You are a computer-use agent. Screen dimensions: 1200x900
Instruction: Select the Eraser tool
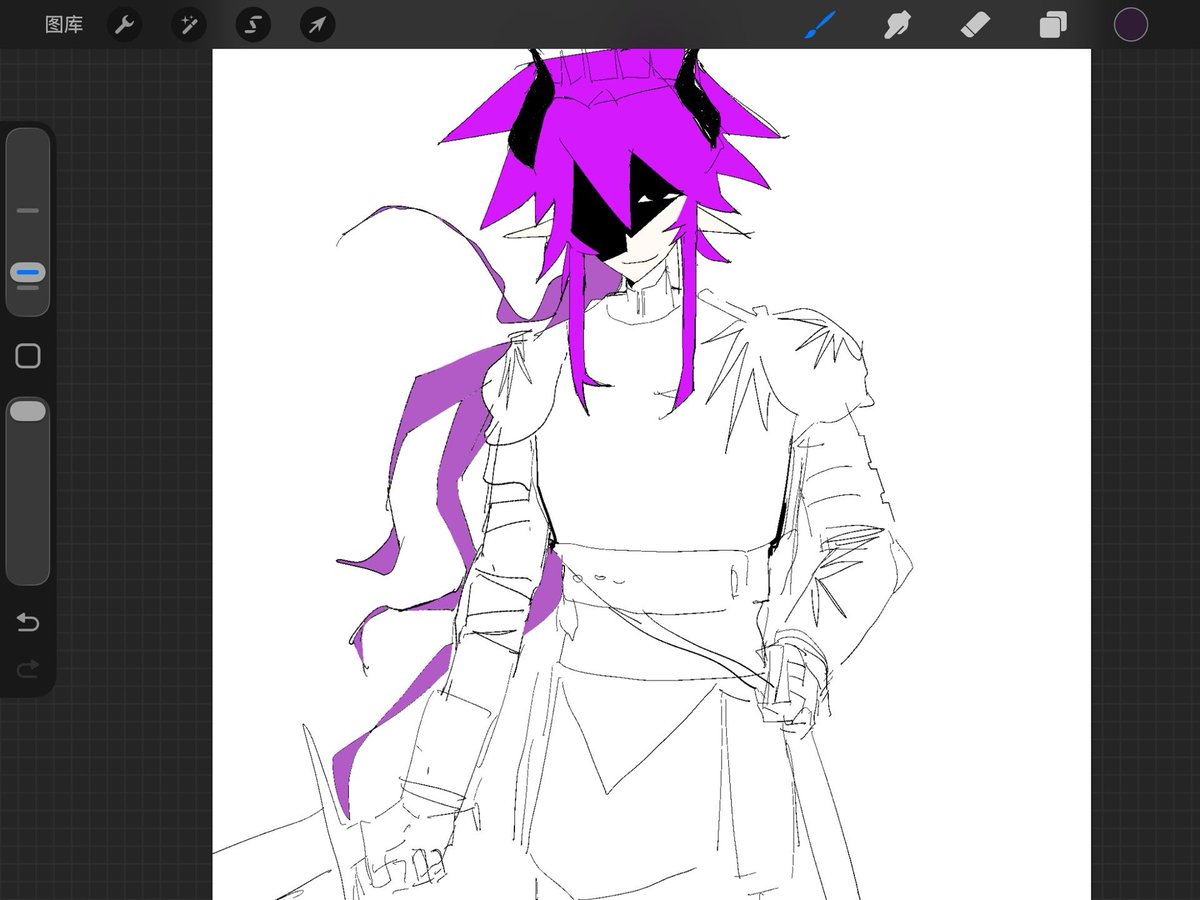(x=975, y=25)
